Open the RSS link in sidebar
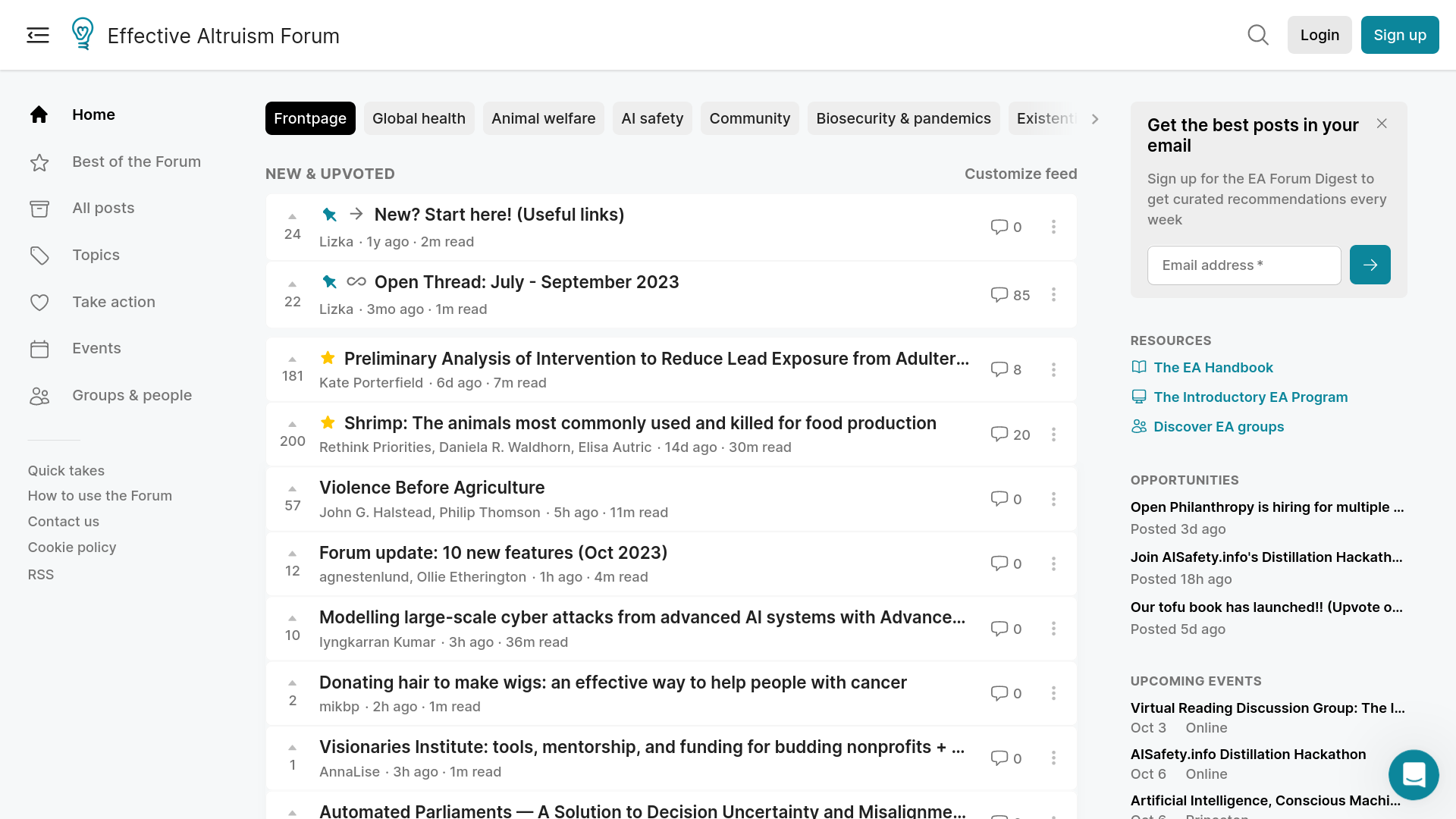The height and width of the screenshot is (819, 1456). (x=41, y=575)
